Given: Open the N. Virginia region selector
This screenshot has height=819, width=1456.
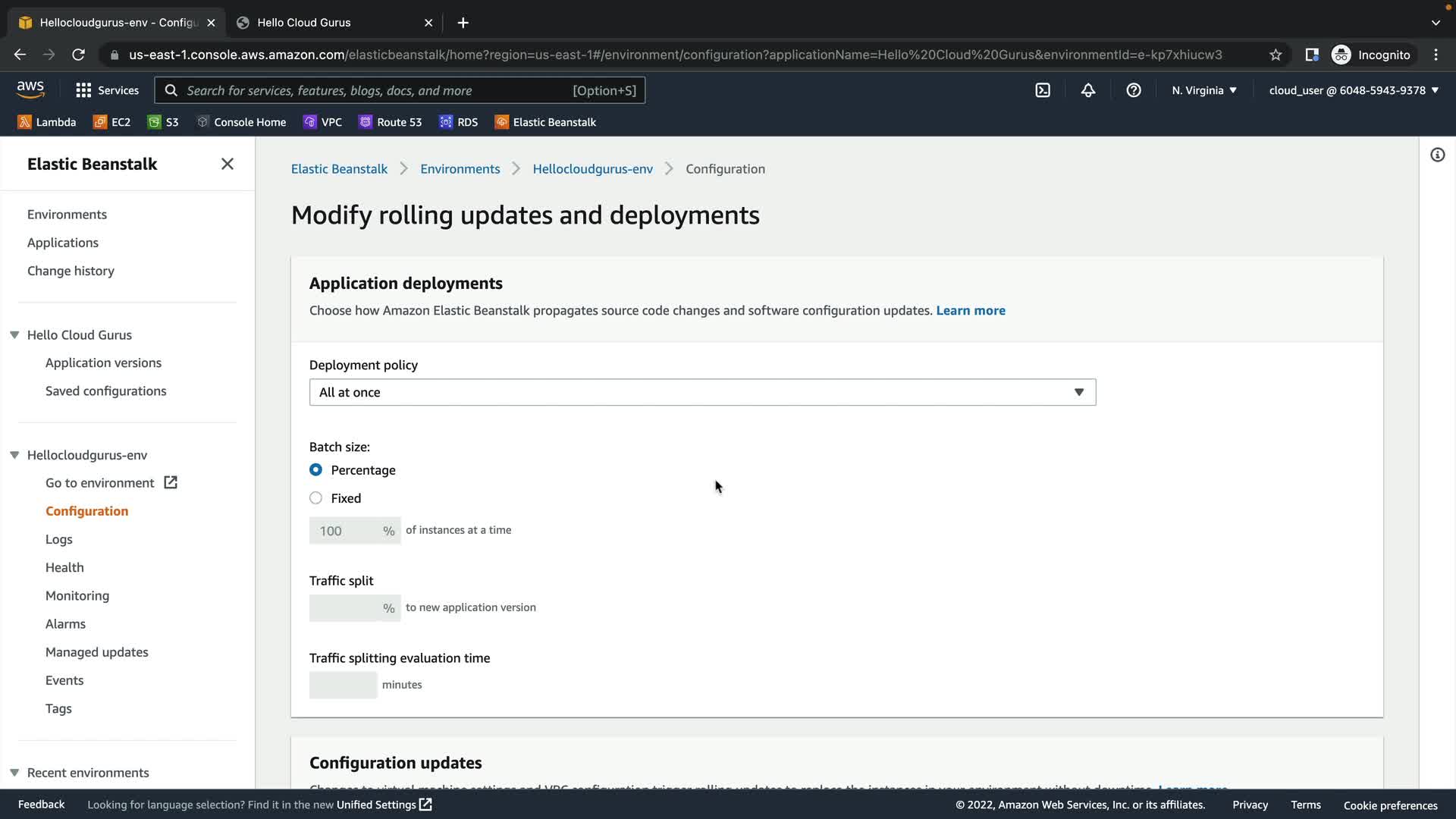Looking at the screenshot, I should coord(1203,90).
